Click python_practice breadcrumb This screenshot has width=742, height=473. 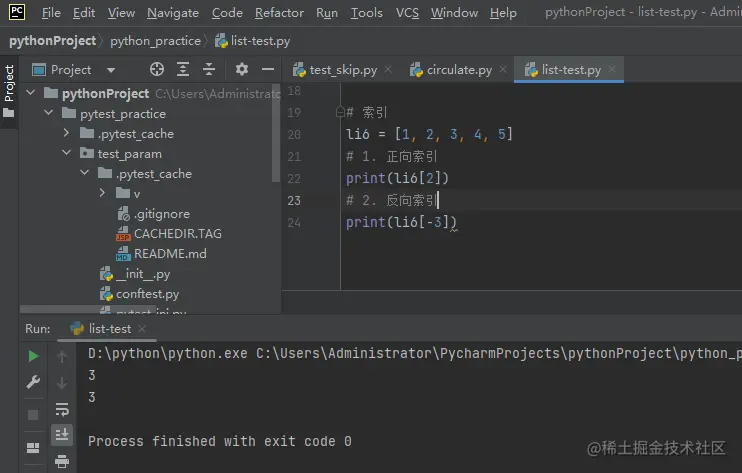pos(155,41)
